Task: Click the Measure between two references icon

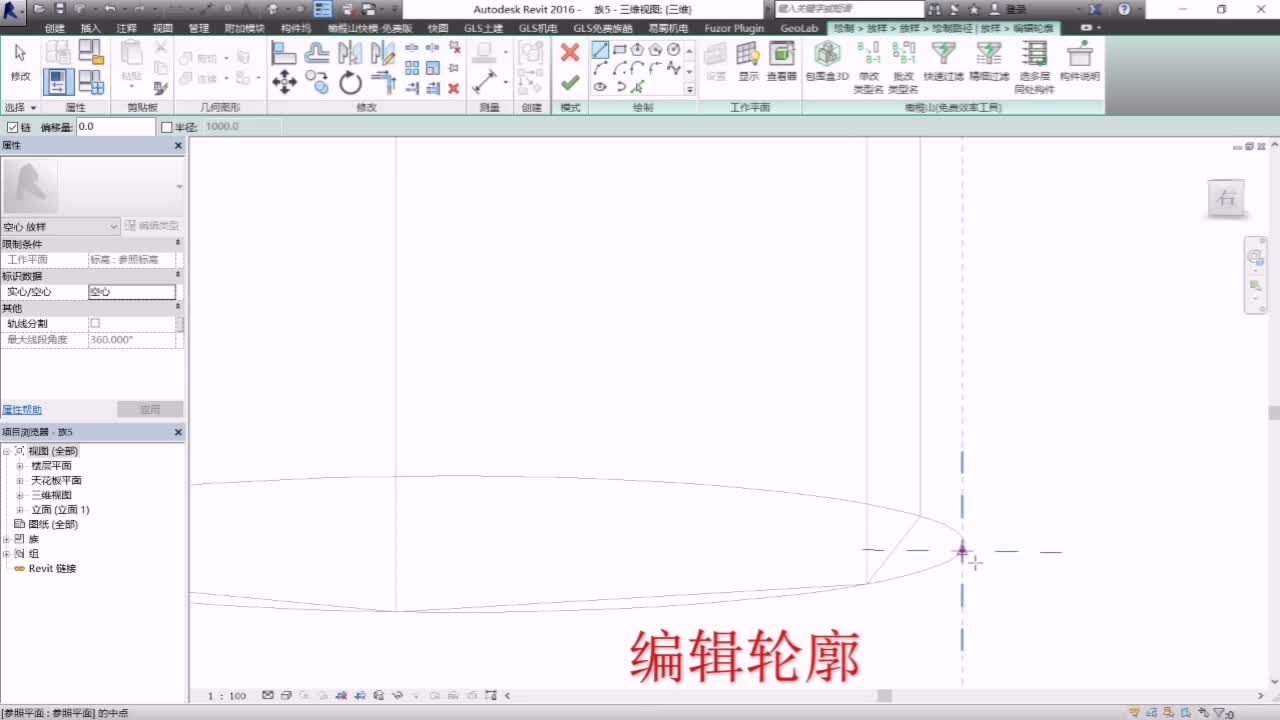Action: [486, 81]
